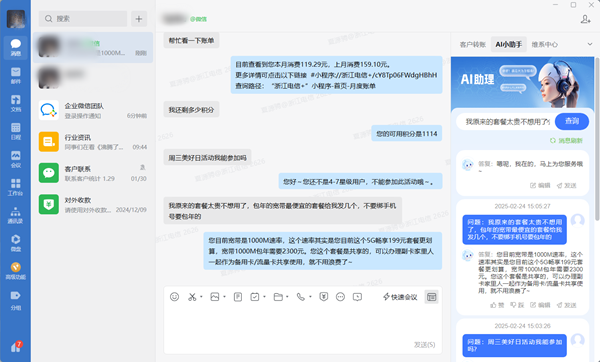Screen dimensions: 600x362
Task: Click the document note icon in chat toolbar
Action: (238, 297)
